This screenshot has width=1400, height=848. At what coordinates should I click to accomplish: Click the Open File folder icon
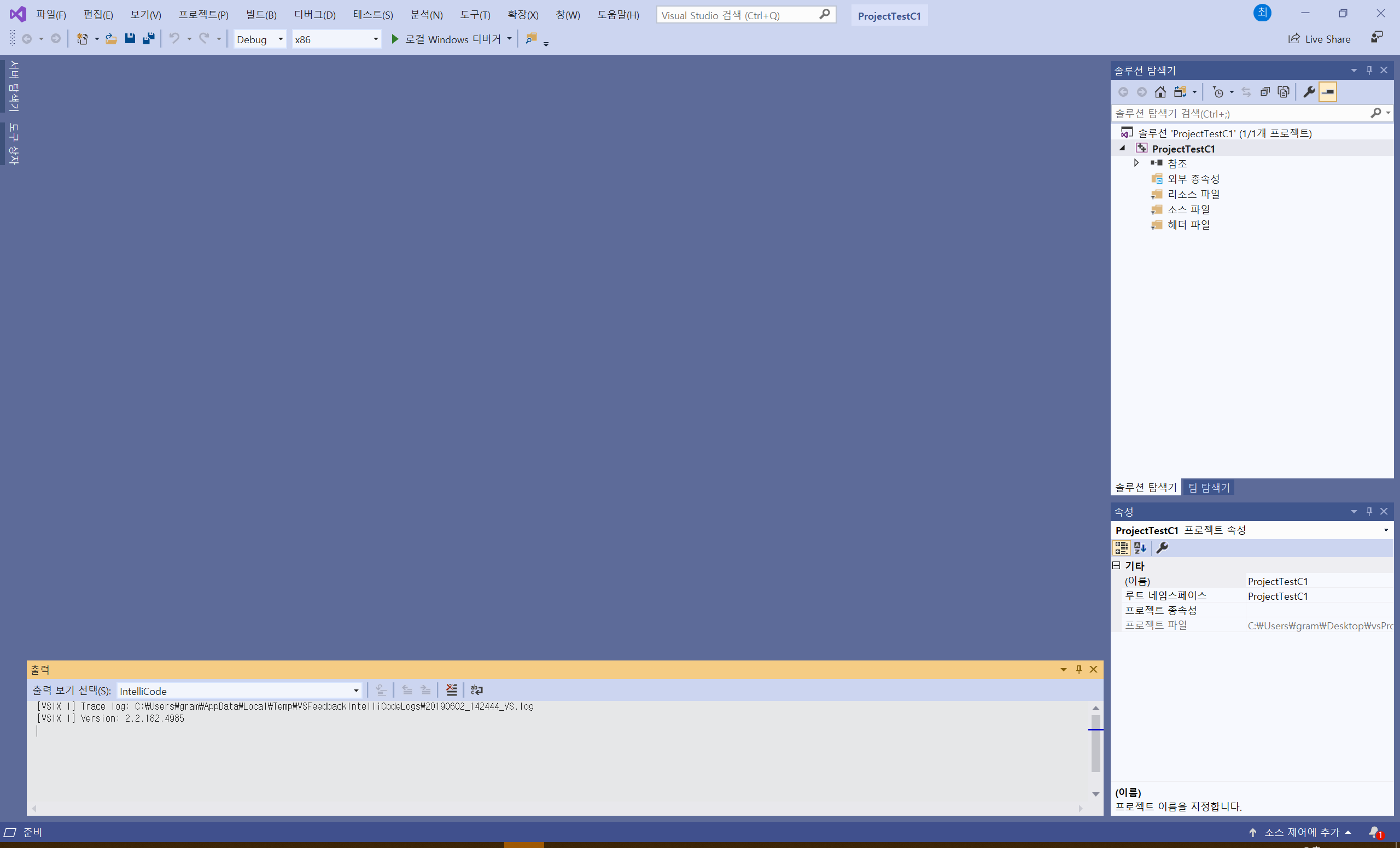[x=111, y=39]
